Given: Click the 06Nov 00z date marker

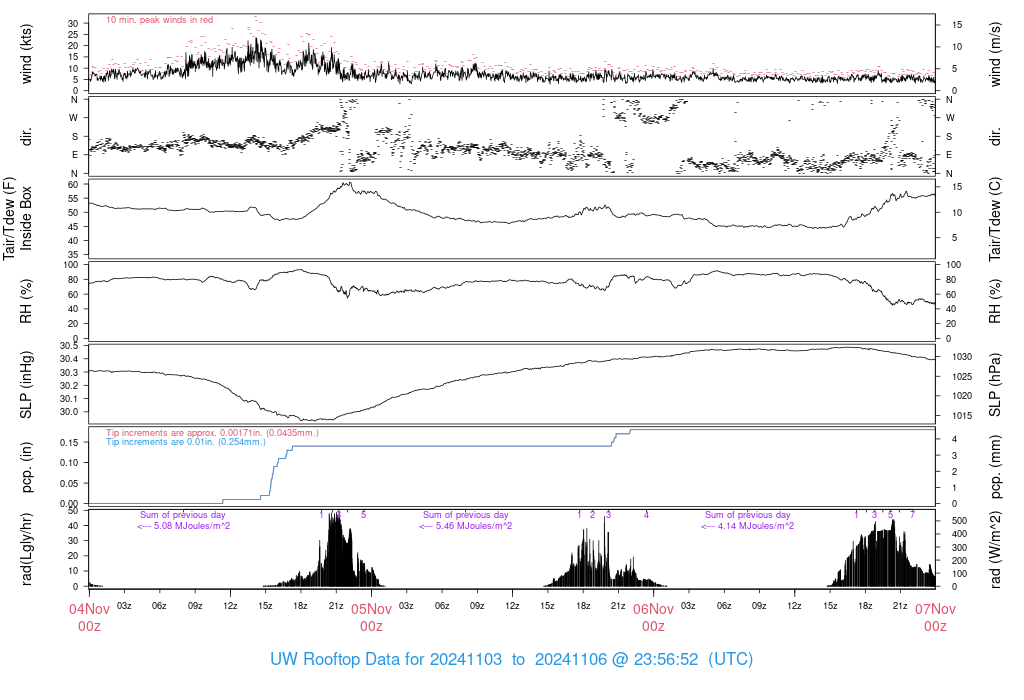Looking at the screenshot, I should [653, 616].
